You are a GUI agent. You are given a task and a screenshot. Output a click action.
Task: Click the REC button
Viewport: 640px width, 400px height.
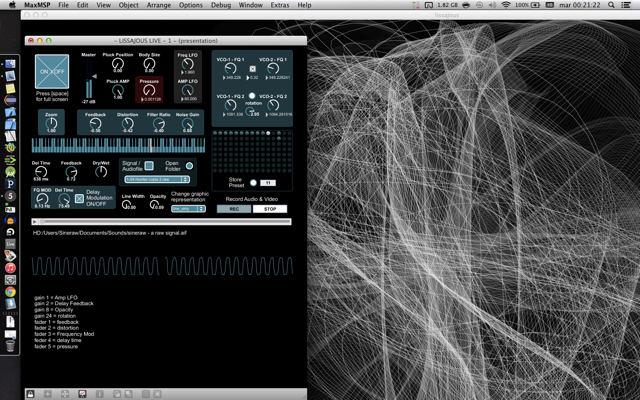coord(234,209)
